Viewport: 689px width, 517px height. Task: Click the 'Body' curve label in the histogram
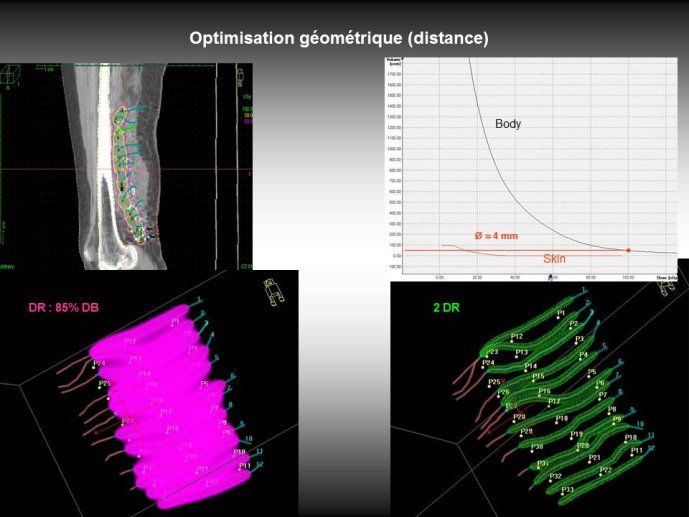coord(508,124)
